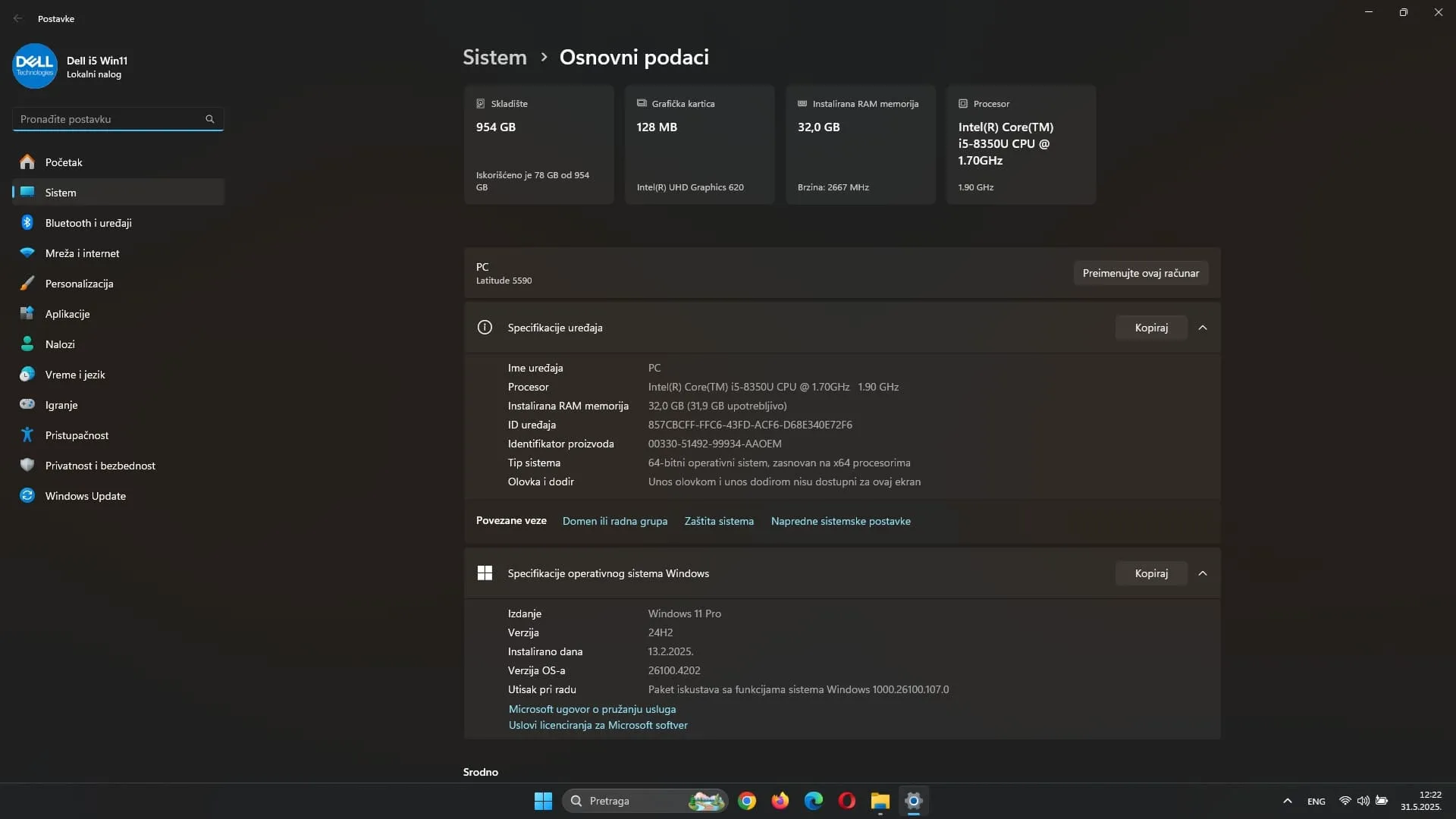
Task: Click Windows logo beside Specifikacije operativnog sistema
Action: click(x=485, y=573)
